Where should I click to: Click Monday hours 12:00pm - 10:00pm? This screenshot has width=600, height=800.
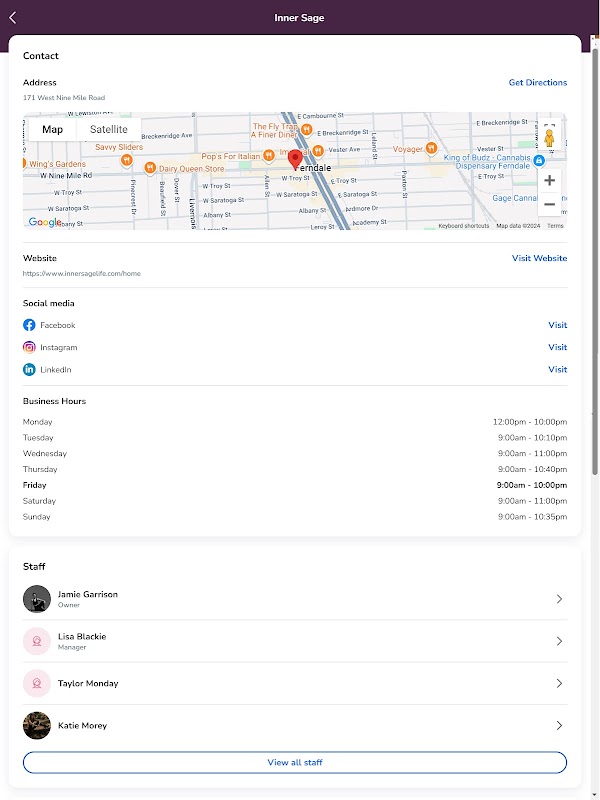tap(530, 422)
